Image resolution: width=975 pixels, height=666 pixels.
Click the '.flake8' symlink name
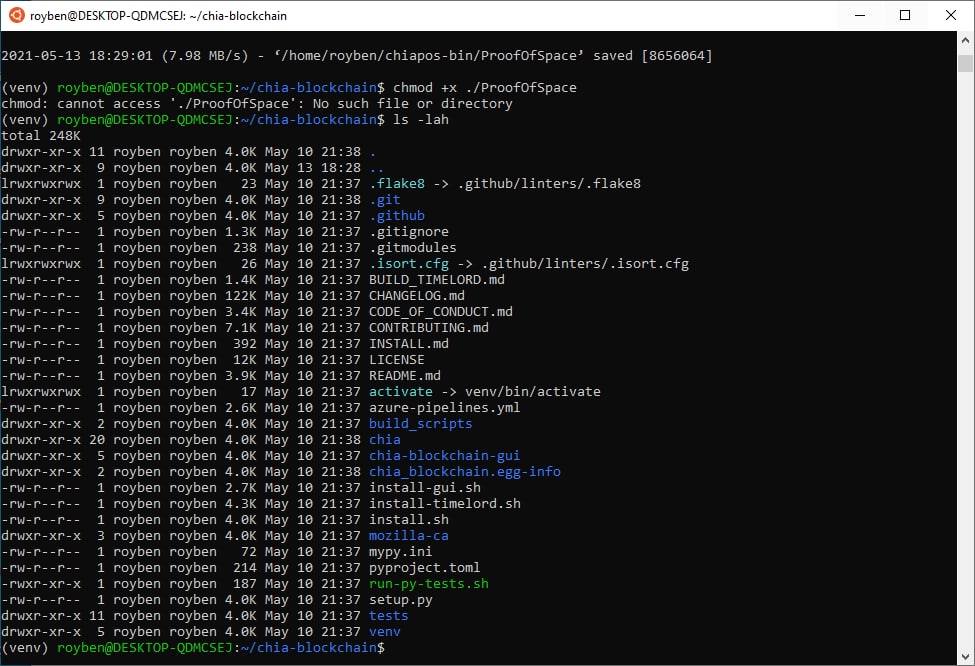397,183
